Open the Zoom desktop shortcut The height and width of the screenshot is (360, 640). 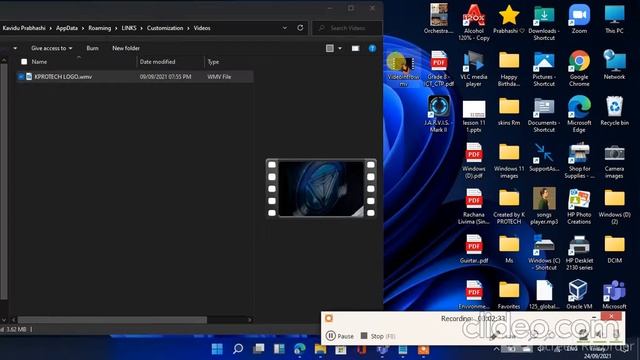(579, 19)
